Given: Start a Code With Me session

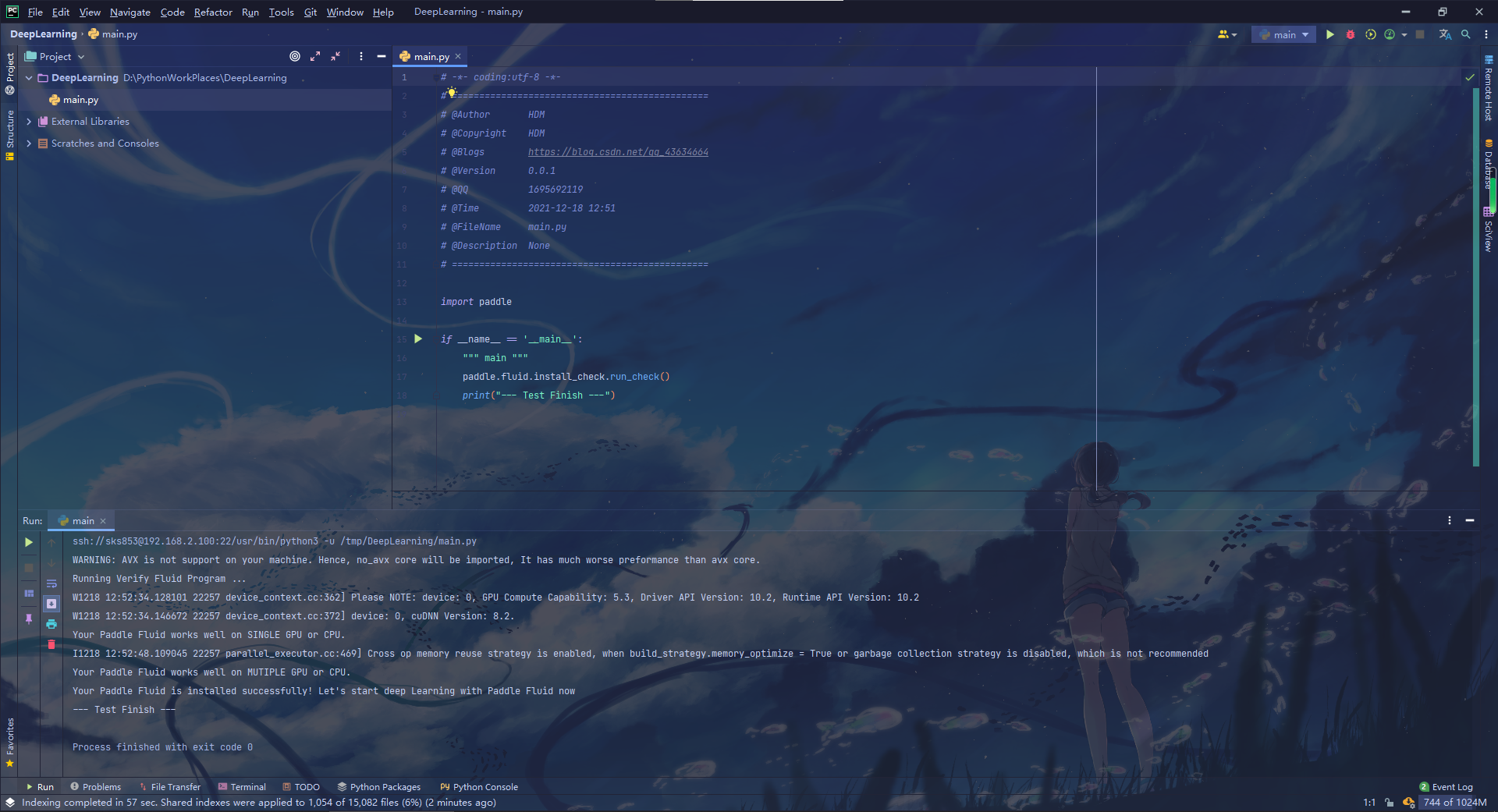Looking at the screenshot, I should click(1223, 34).
